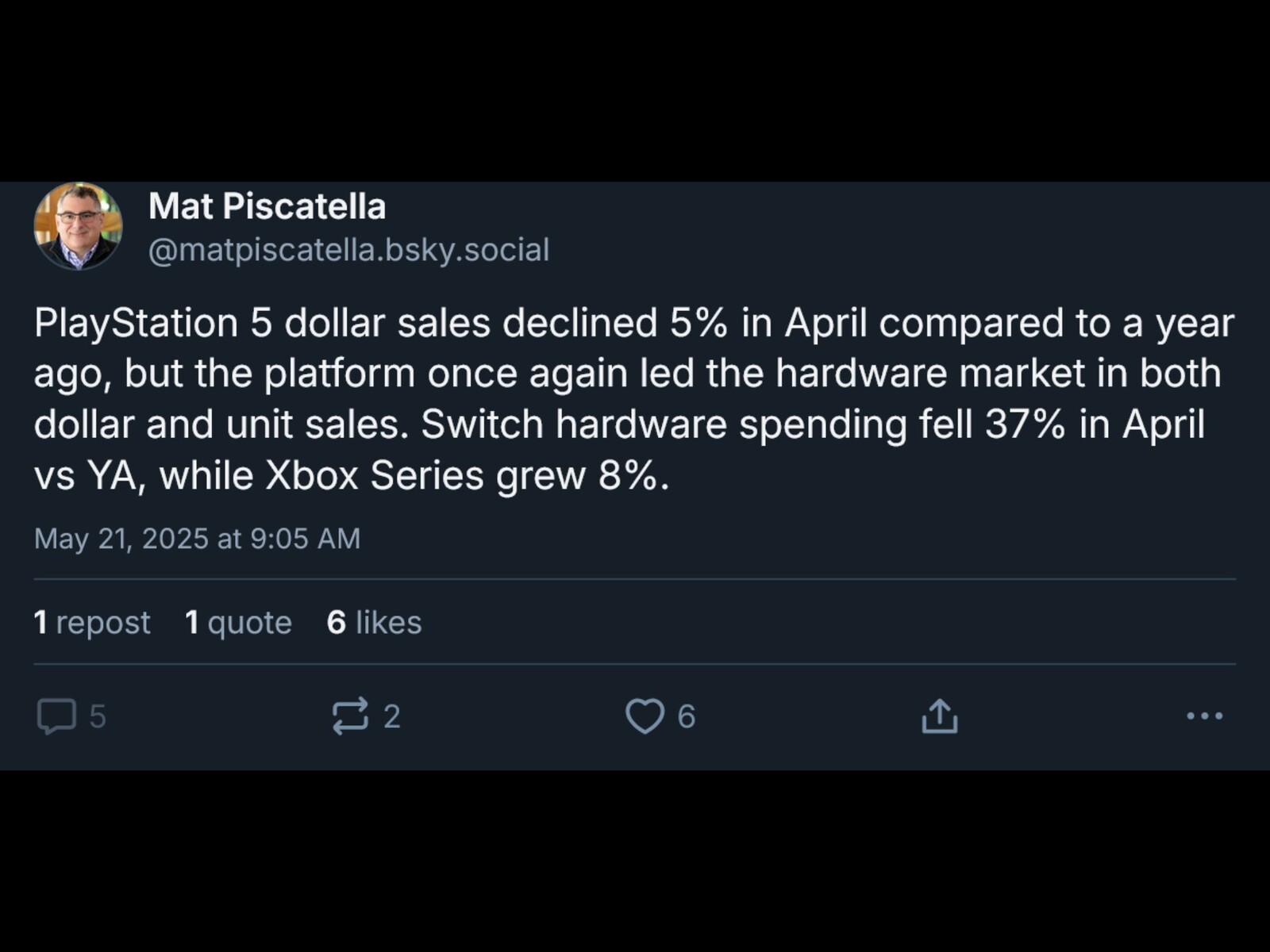Click the words "hardware market" in post
This screenshot has width=1270, height=952.
point(929,374)
